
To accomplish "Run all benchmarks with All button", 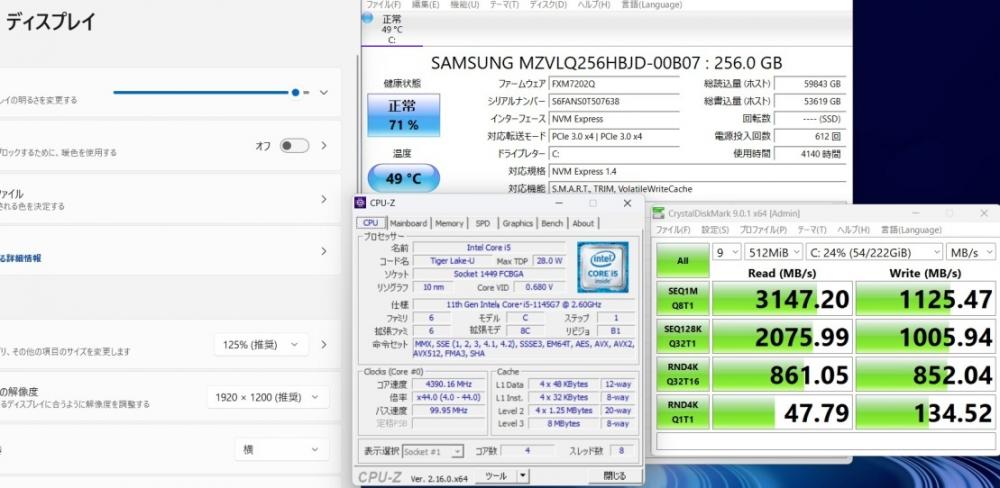I will point(682,260).
